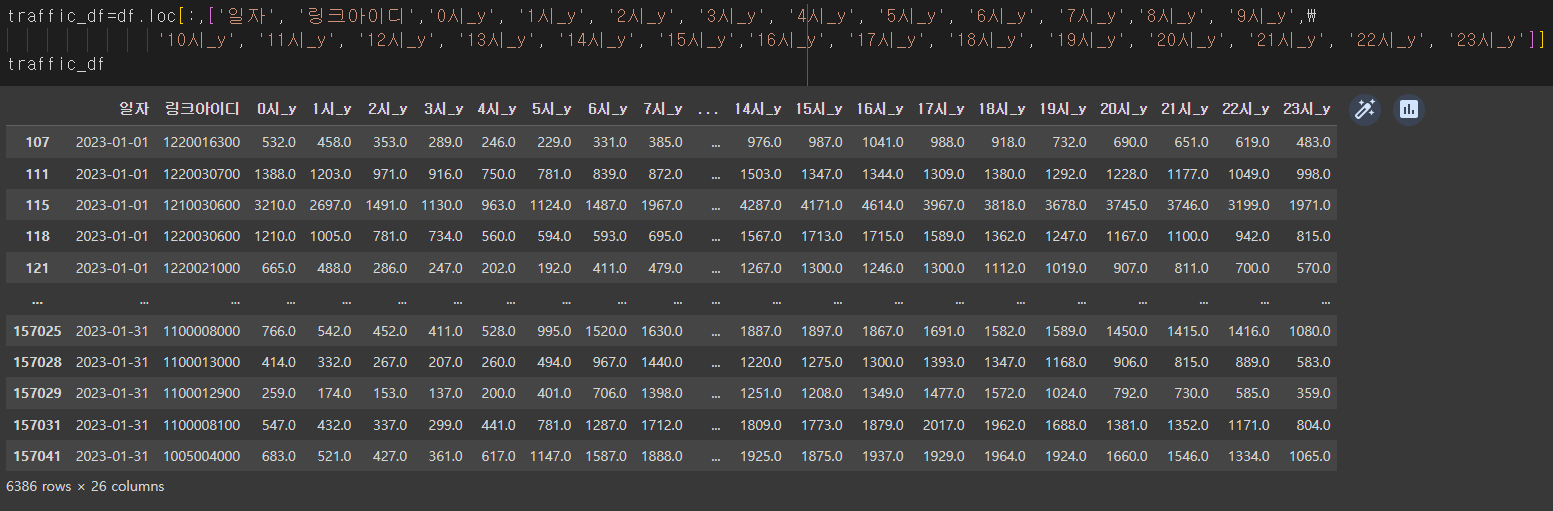The height and width of the screenshot is (511, 1553).
Task: Click the 2017.0 value in row 157031
Action: tap(941, 425)
